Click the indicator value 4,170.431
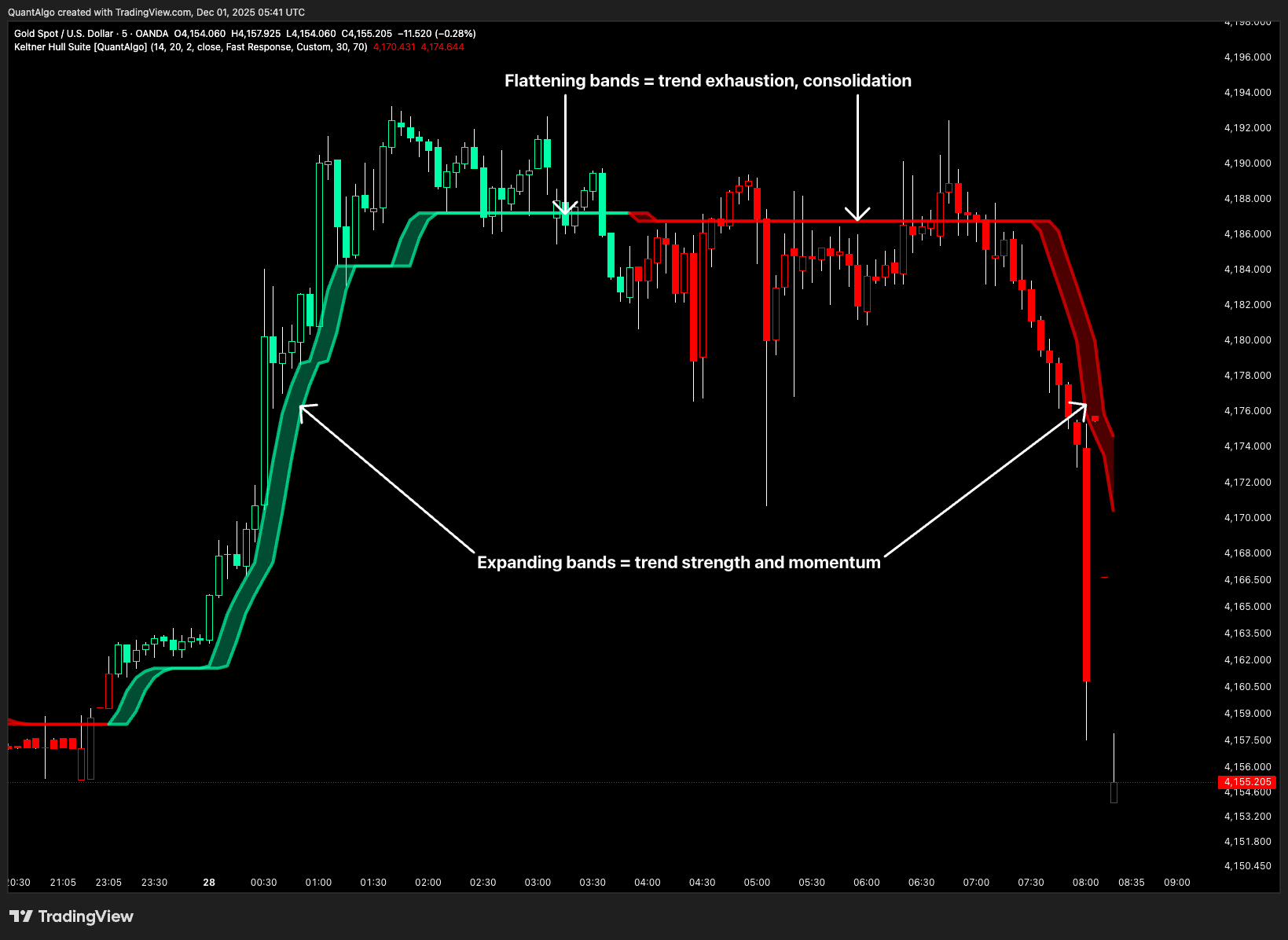The width and height of the screenshot is (1288, 940). coord(394,47)
